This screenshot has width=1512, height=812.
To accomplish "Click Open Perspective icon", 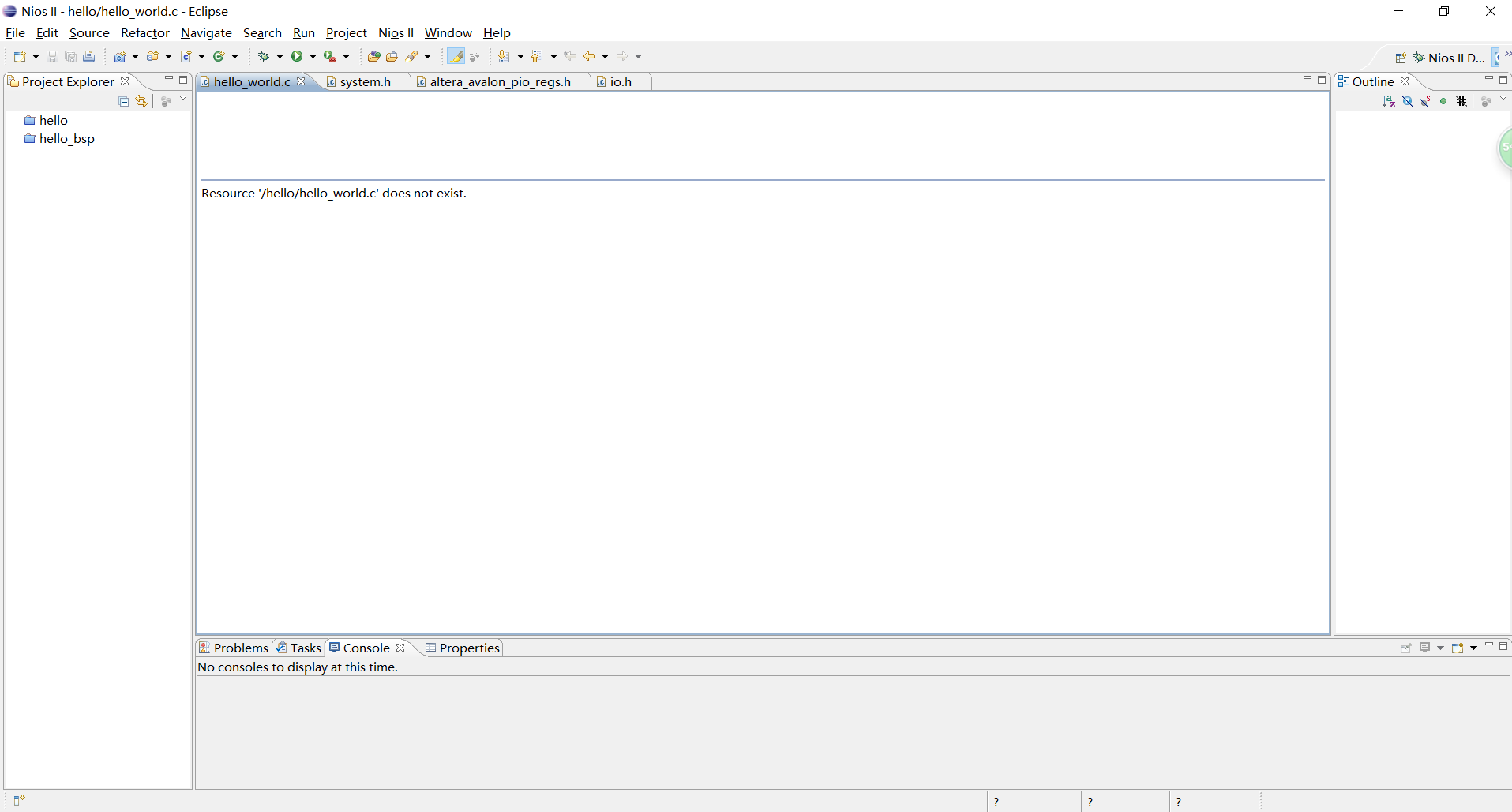I will coord(1401,58).
